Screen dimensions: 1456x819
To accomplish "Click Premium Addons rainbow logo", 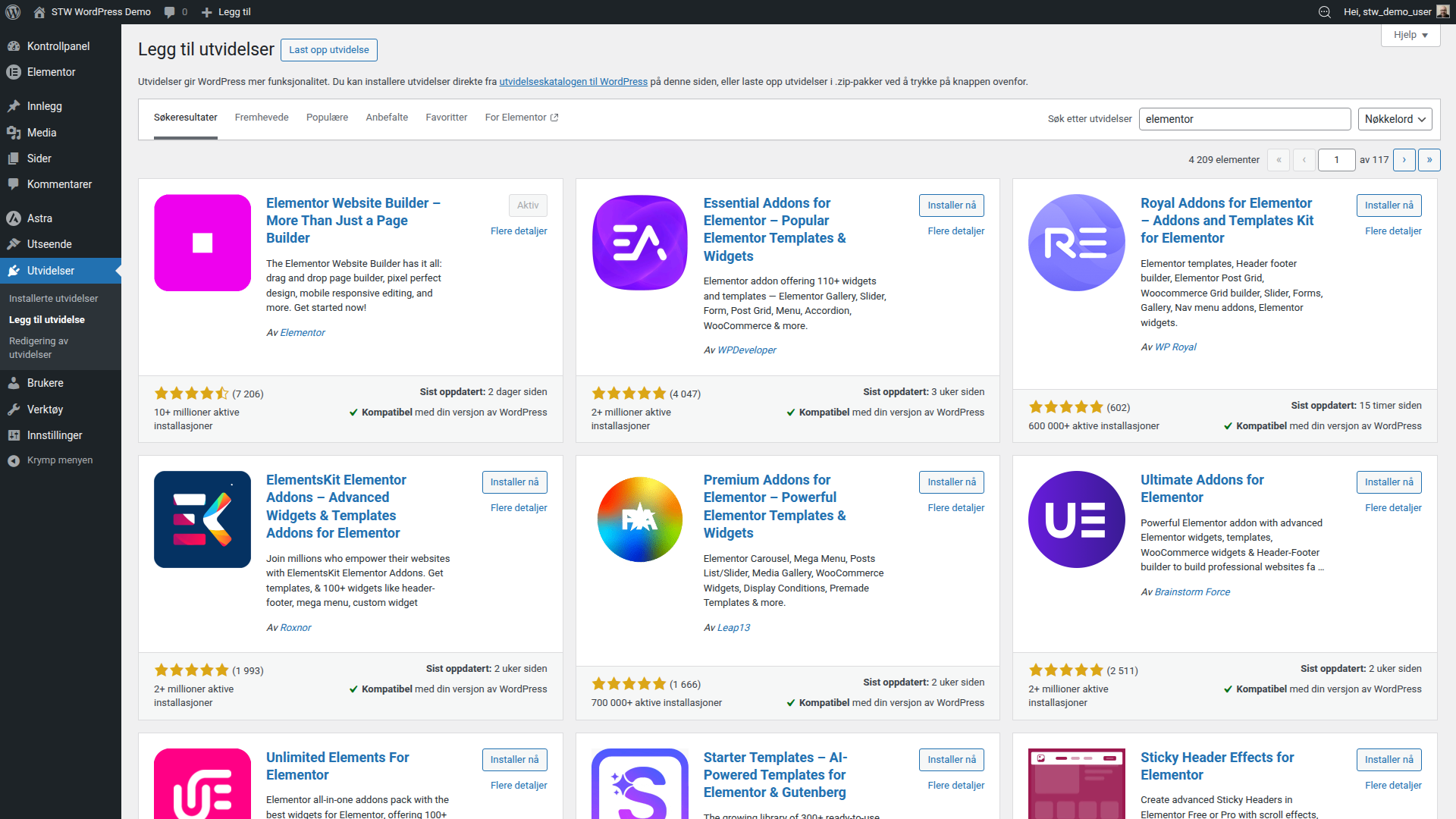I will pyautogui.click(x=640, y=519).
